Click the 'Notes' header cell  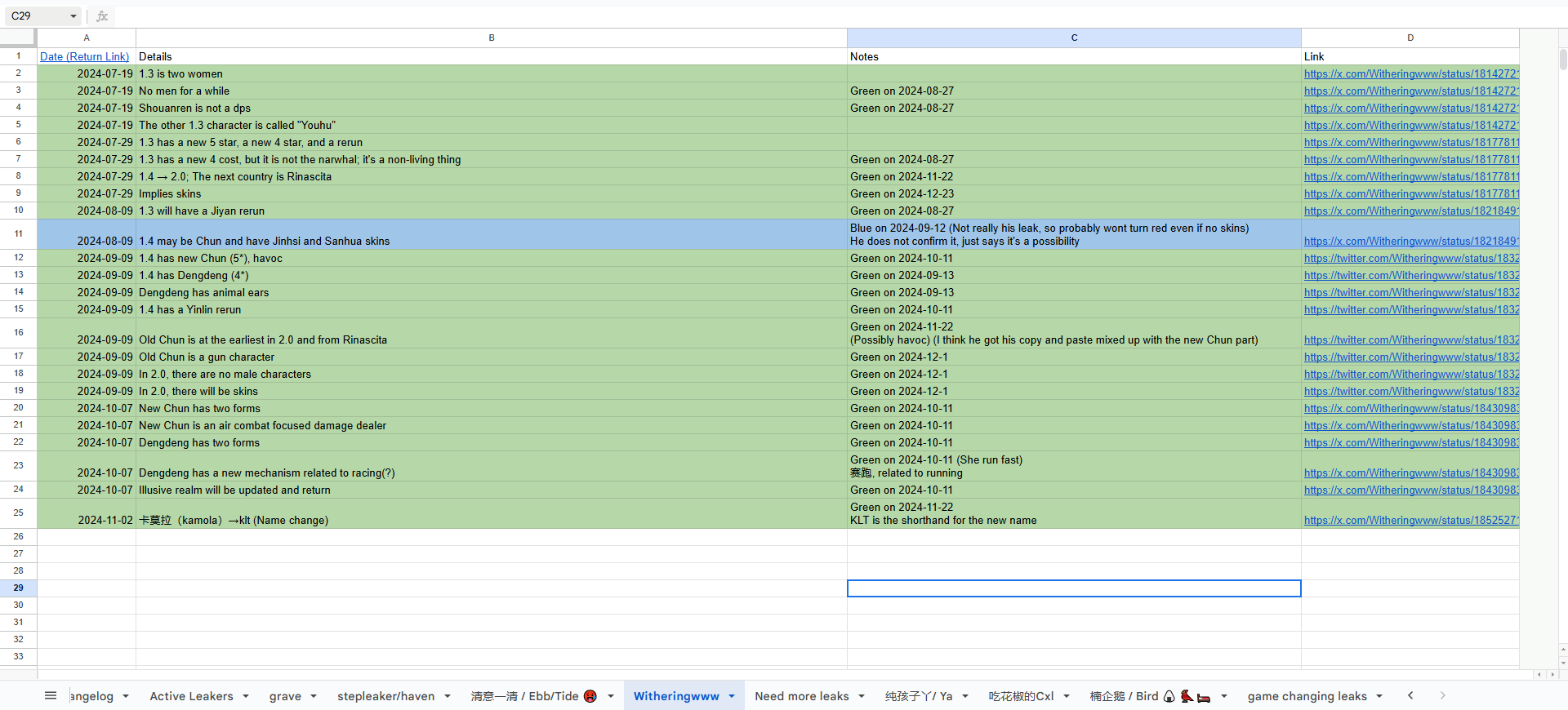(x=1074, y=56)
